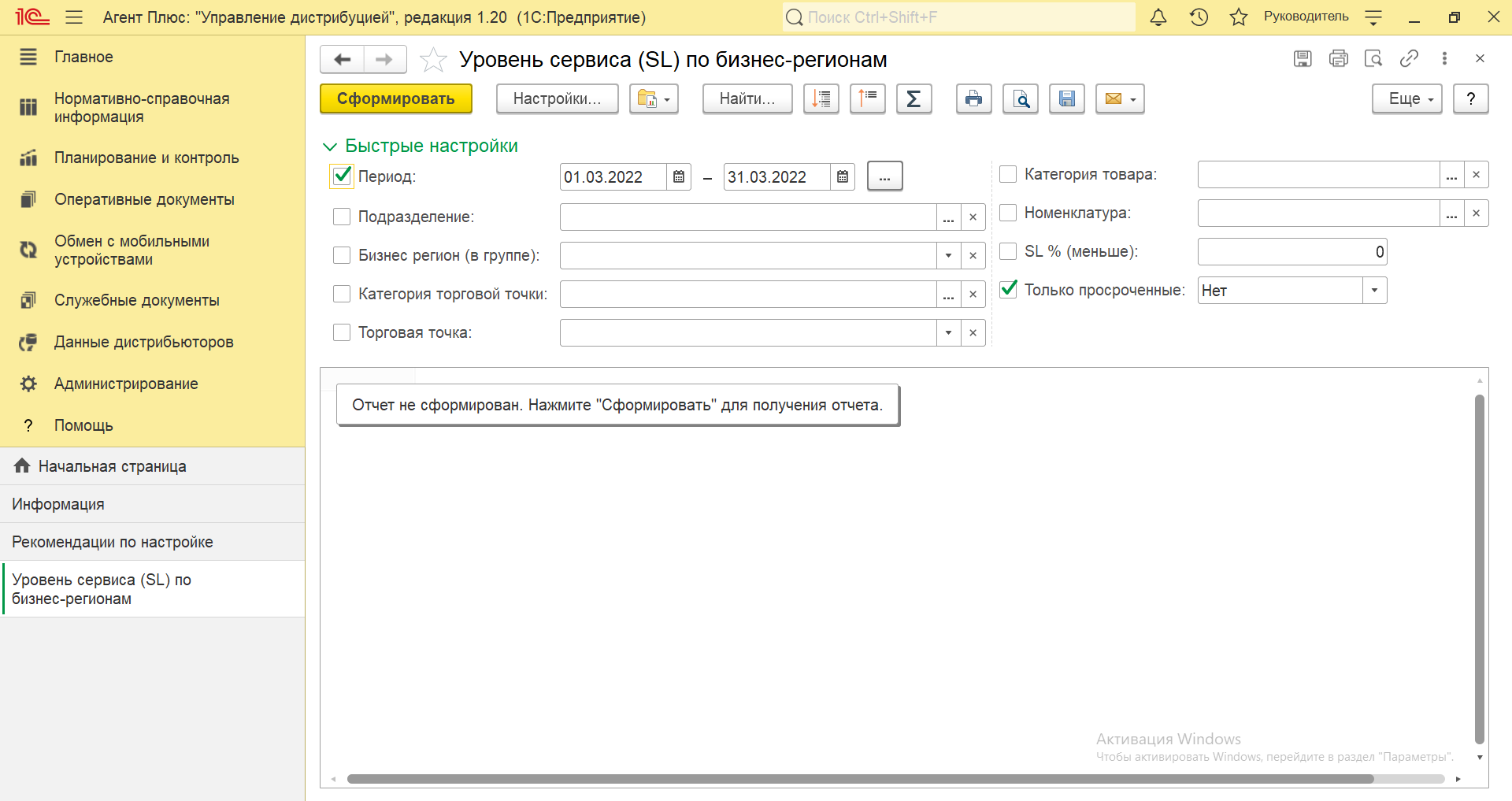
Task: Open Категория торговой точки ellipsis button
Action: (948, 295)
